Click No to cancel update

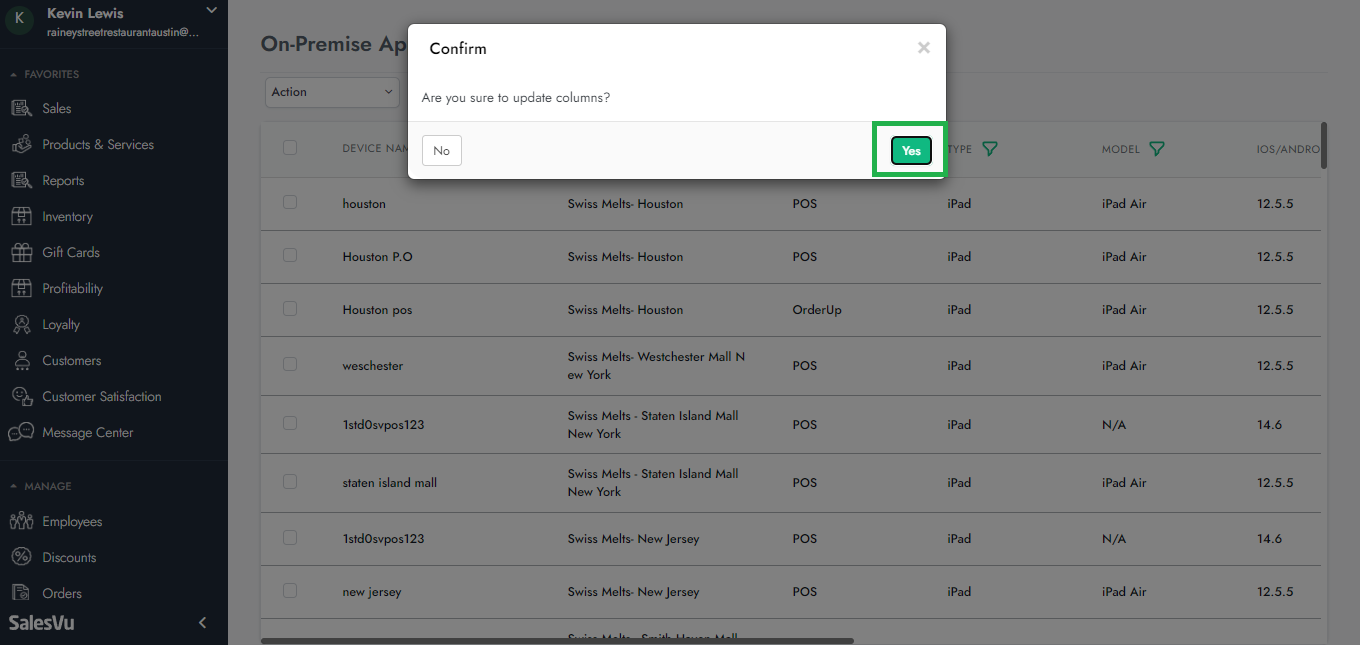(441, 151)
